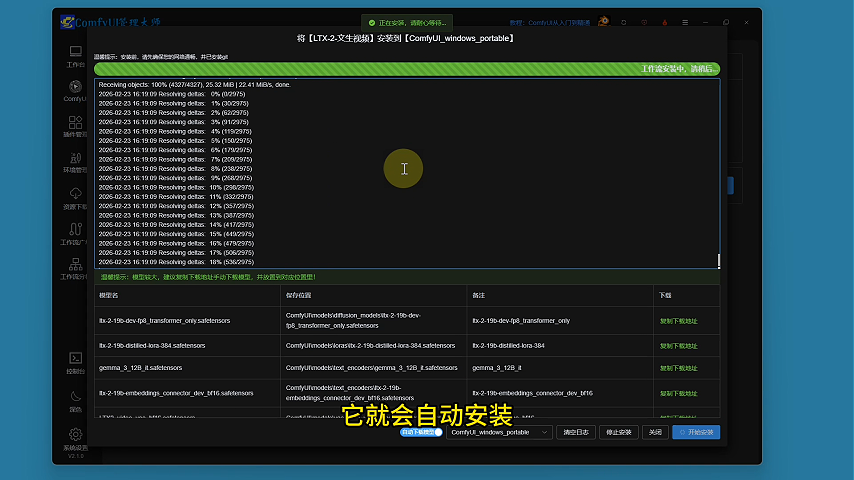Click log line Resolving deltas: 10% (298/2975)
The image size is (854, 480).
(176, 187)
